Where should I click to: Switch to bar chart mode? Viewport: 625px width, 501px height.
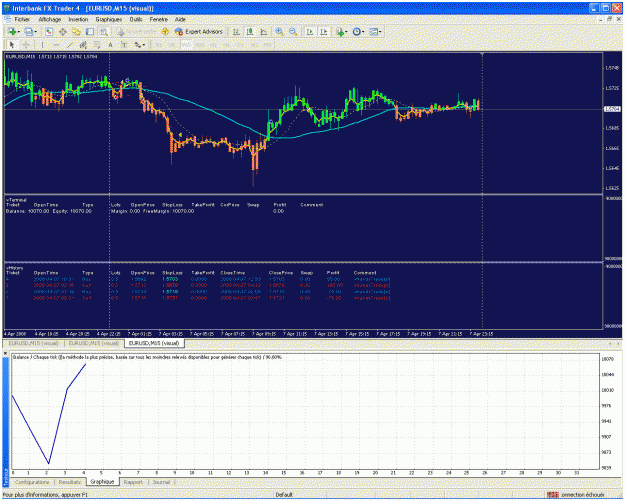[236, 31]
